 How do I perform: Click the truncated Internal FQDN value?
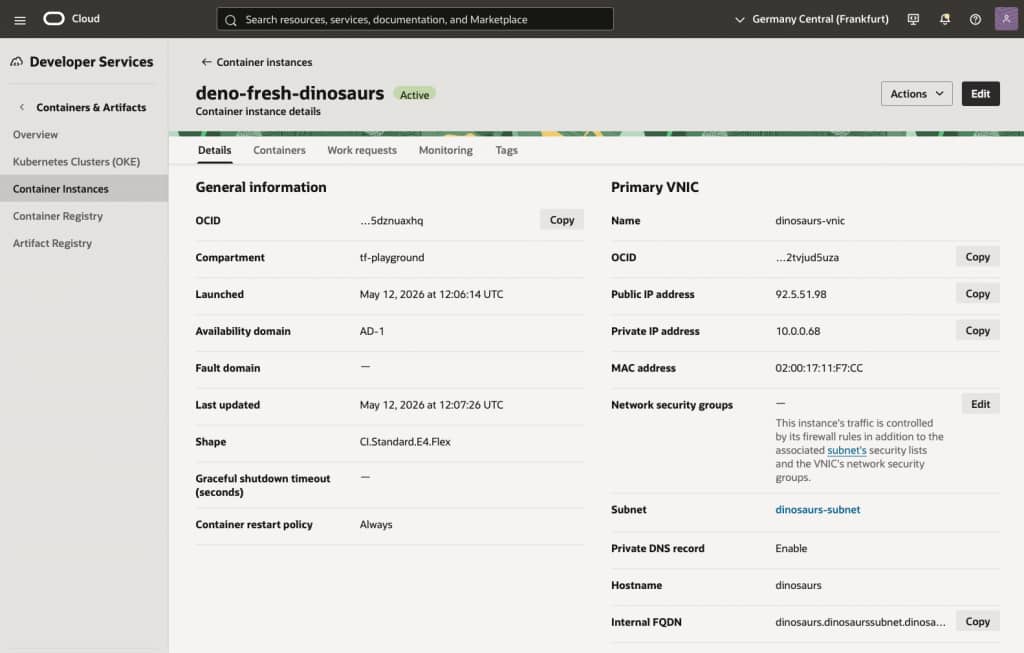click(860, 622)
